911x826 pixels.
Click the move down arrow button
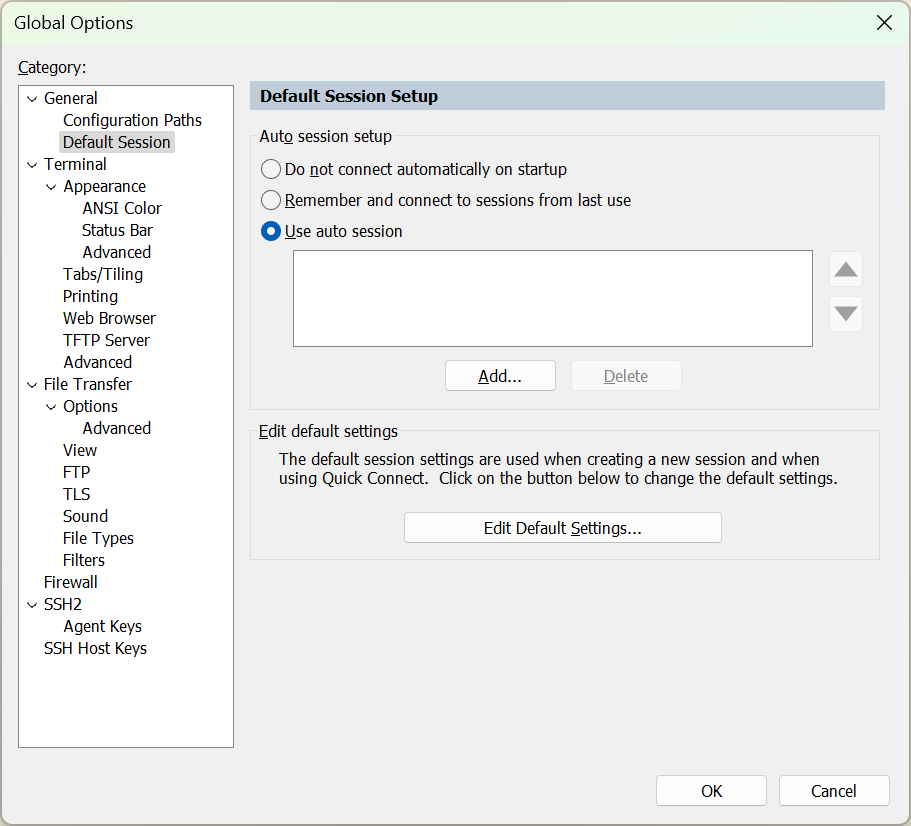[846, 314]
